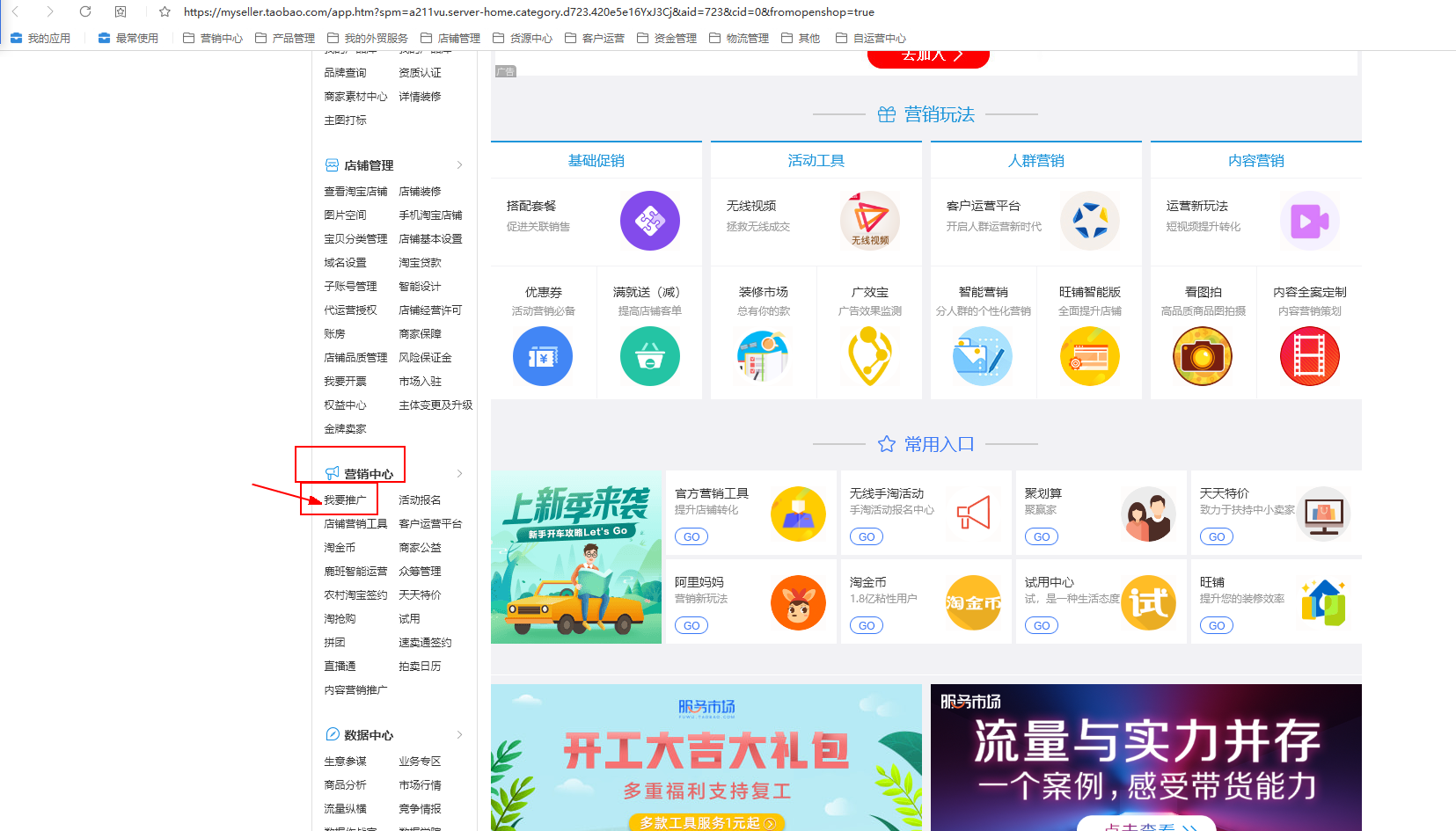Click the 广效宝 location pin icon
The height and width of the screenshot is (831, 1456).
[x=869, y=356]
